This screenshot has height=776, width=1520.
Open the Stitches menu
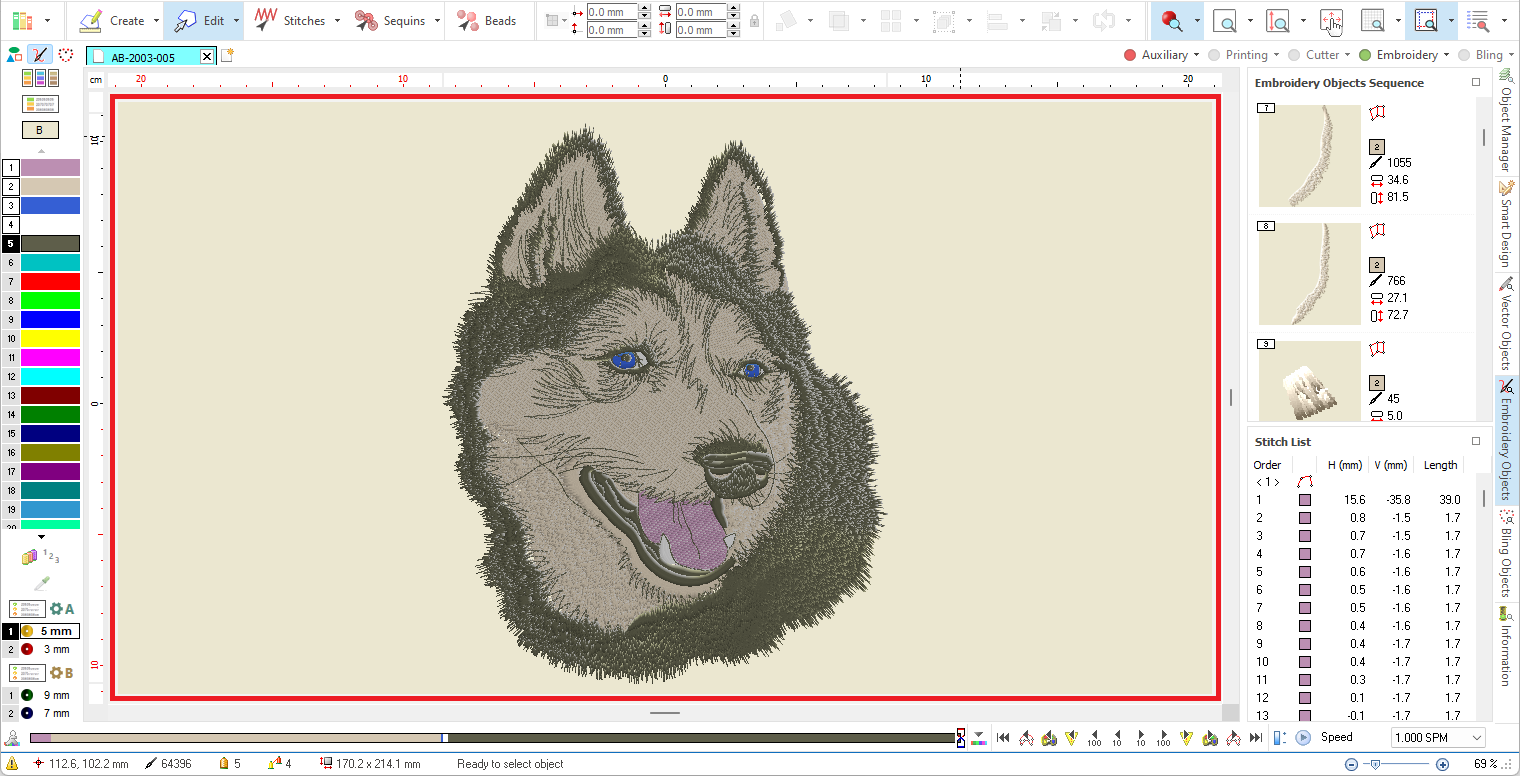tap(296, 20)
